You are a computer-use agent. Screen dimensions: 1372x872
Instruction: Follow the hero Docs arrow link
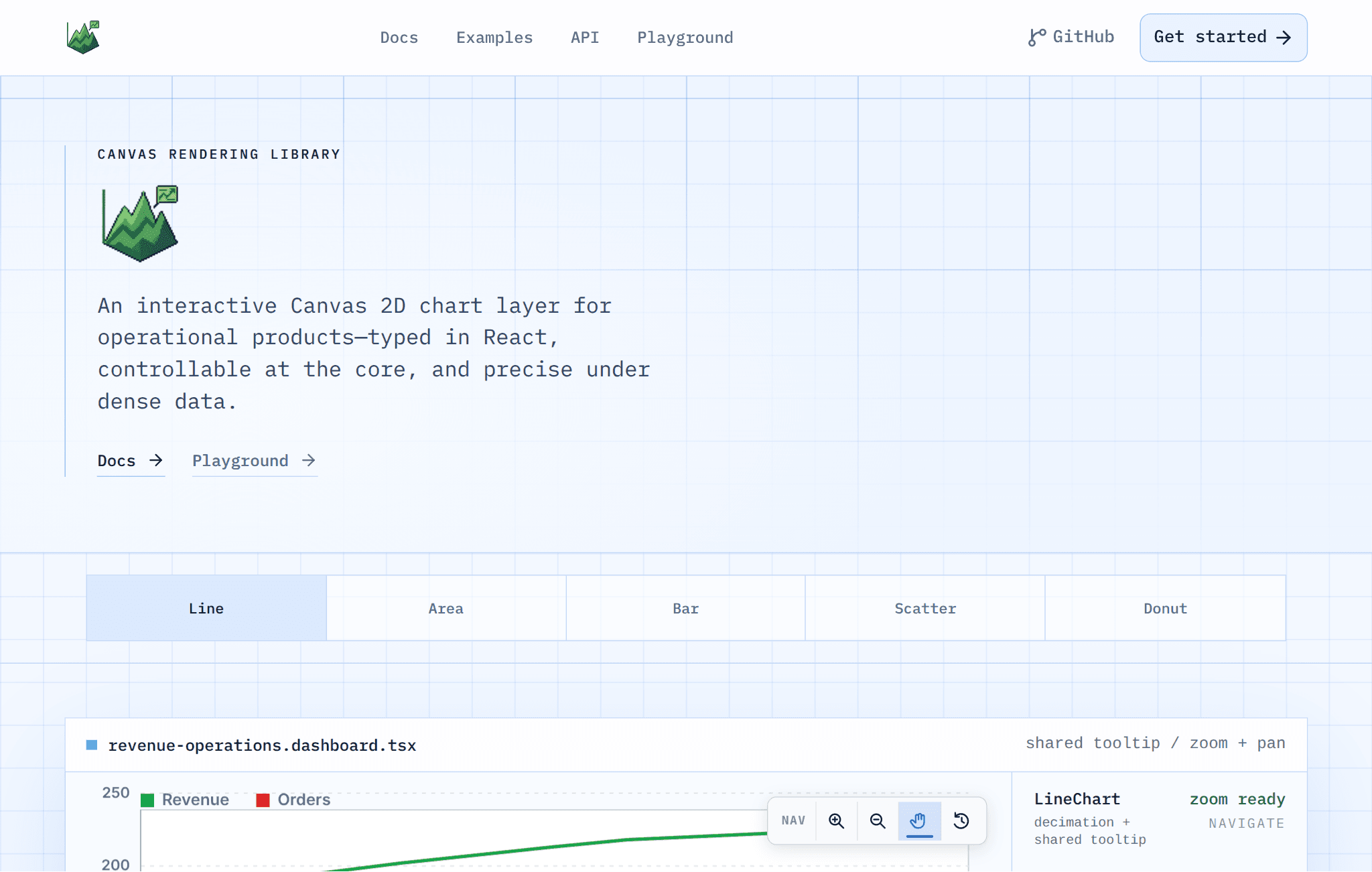pyautogui.click(x=131, y=461)
